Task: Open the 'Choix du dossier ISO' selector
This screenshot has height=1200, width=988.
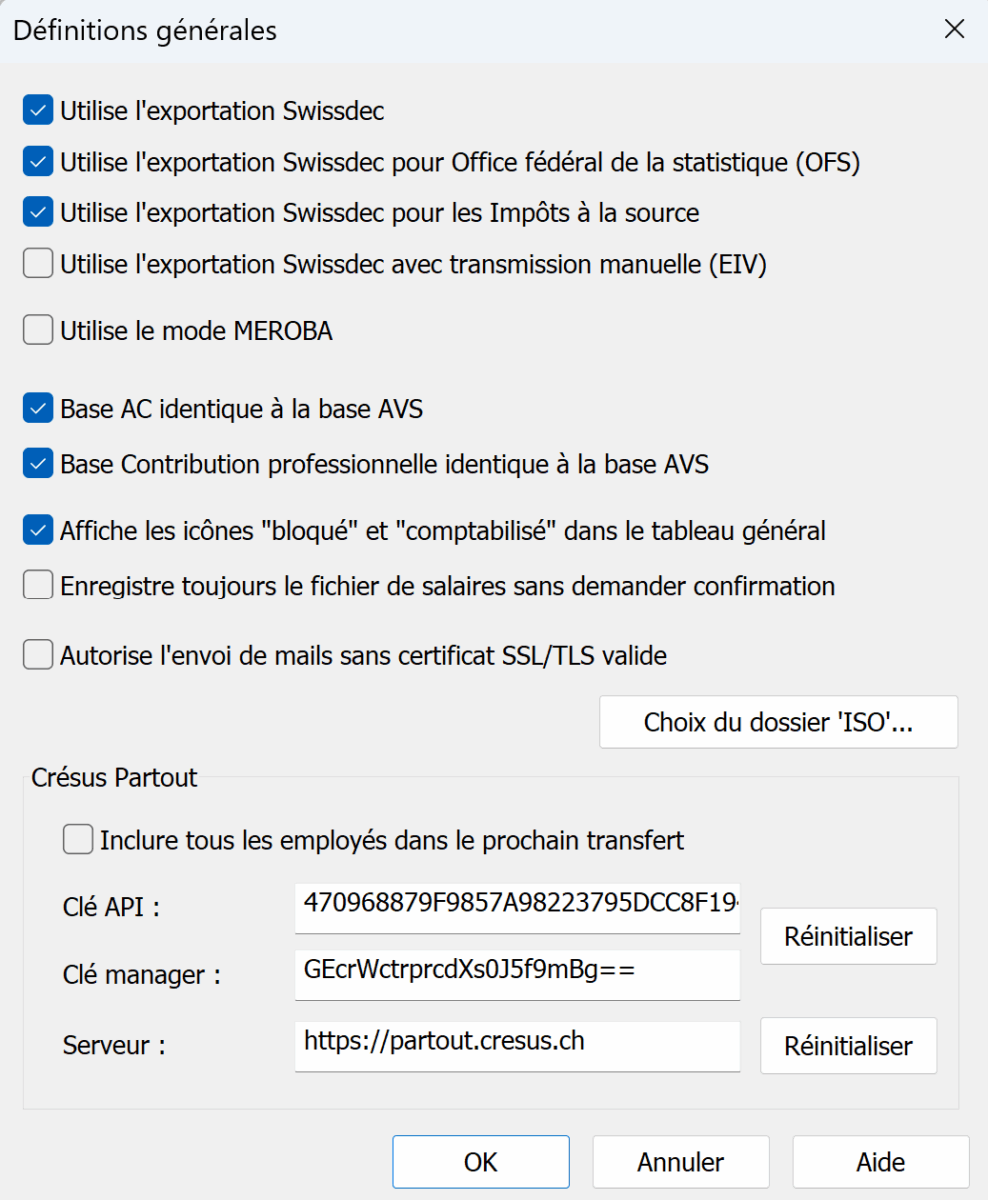Action: (778, 722)
